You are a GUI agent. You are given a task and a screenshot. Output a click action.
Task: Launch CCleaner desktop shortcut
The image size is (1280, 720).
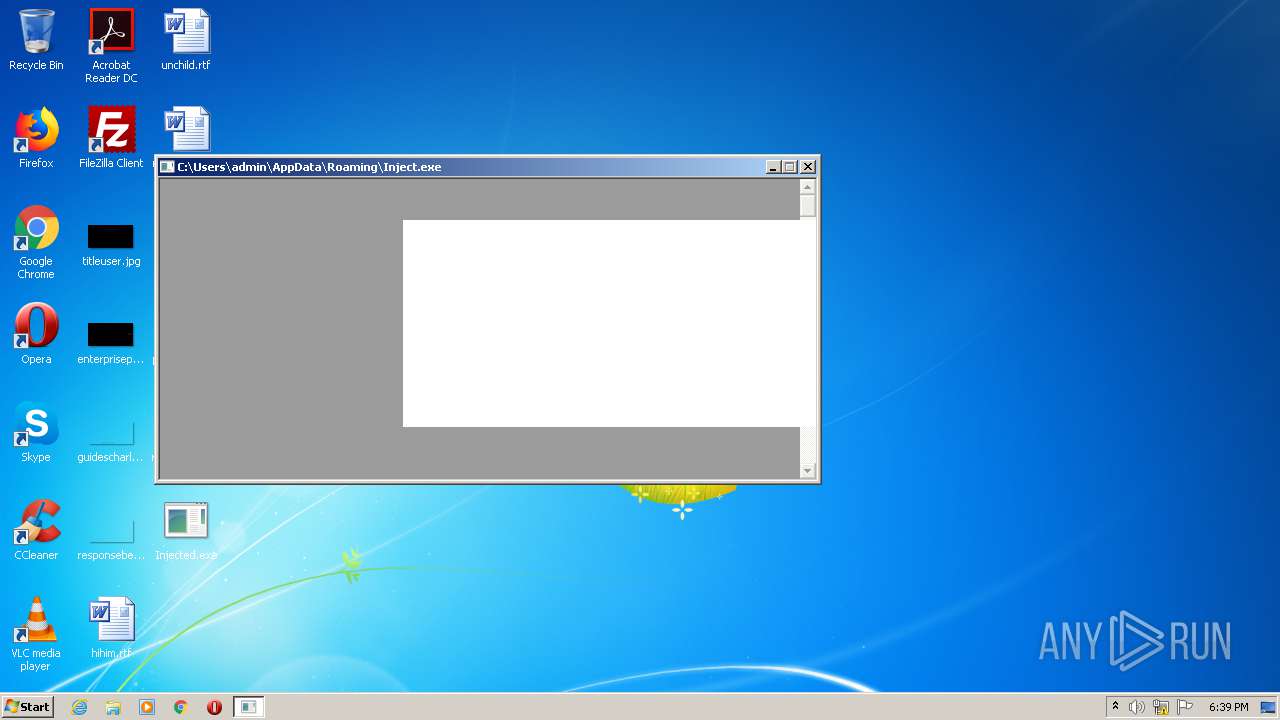[x=36, y=530]
